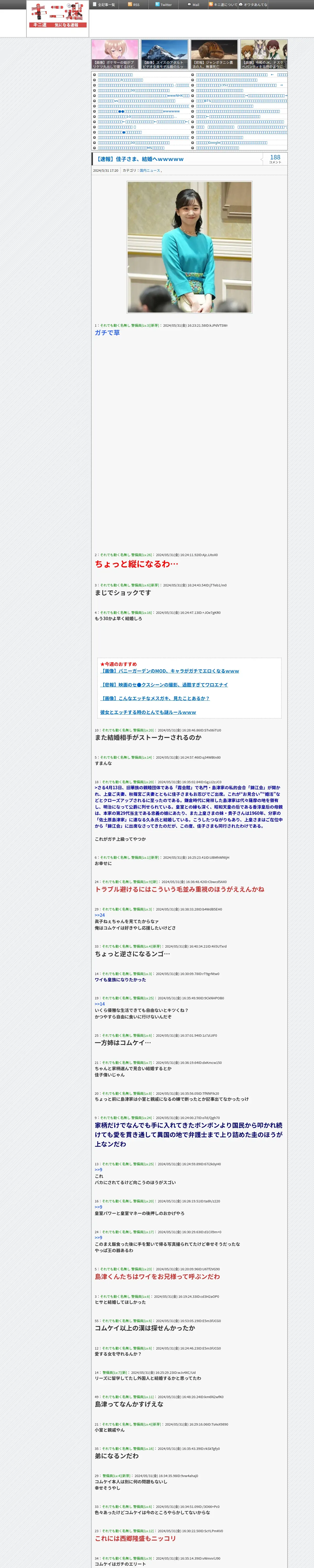Follow the >>24 reply anchor
This screenshot has width=314, height=1568.
[99, 915]
